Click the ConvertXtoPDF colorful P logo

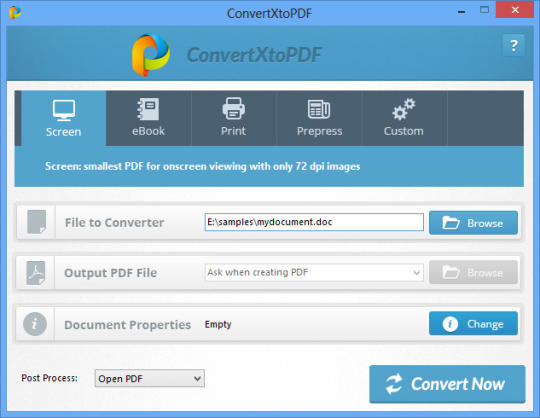(151, 55)
